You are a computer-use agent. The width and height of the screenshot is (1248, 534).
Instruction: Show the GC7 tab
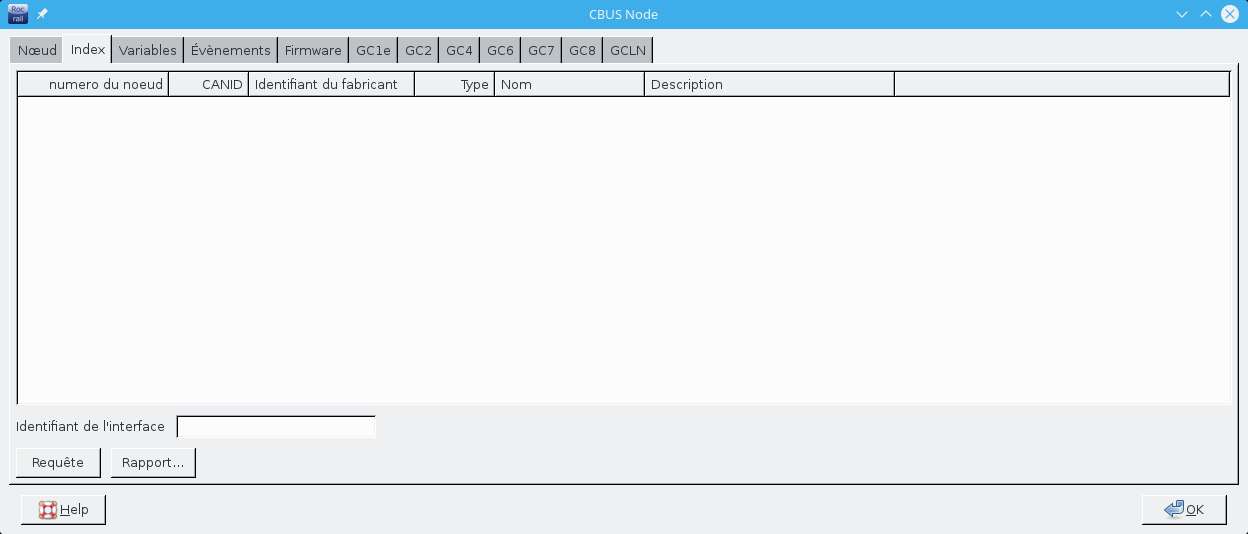(541, 50)
